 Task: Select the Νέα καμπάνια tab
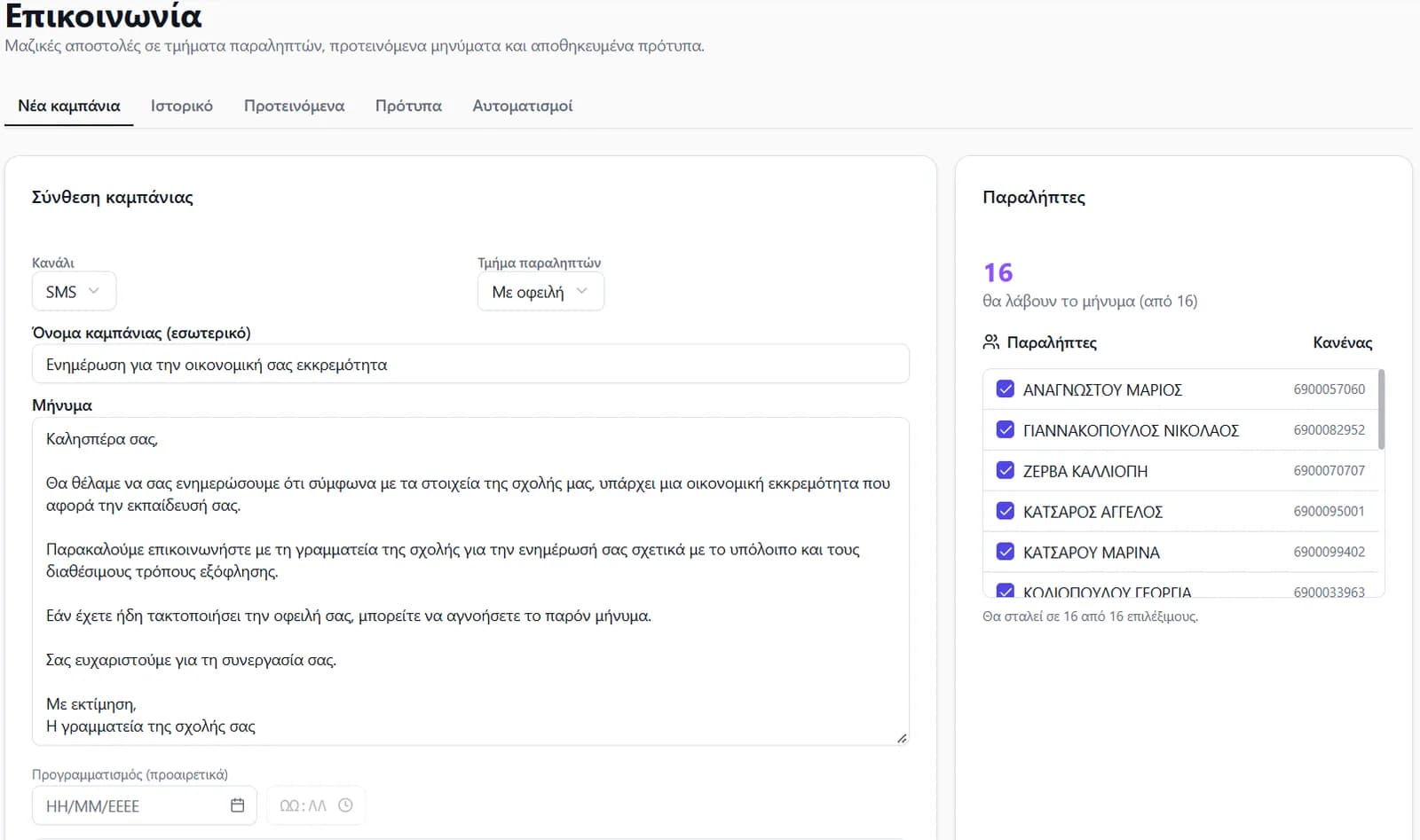pyautogui.click(x=69, y=106)
